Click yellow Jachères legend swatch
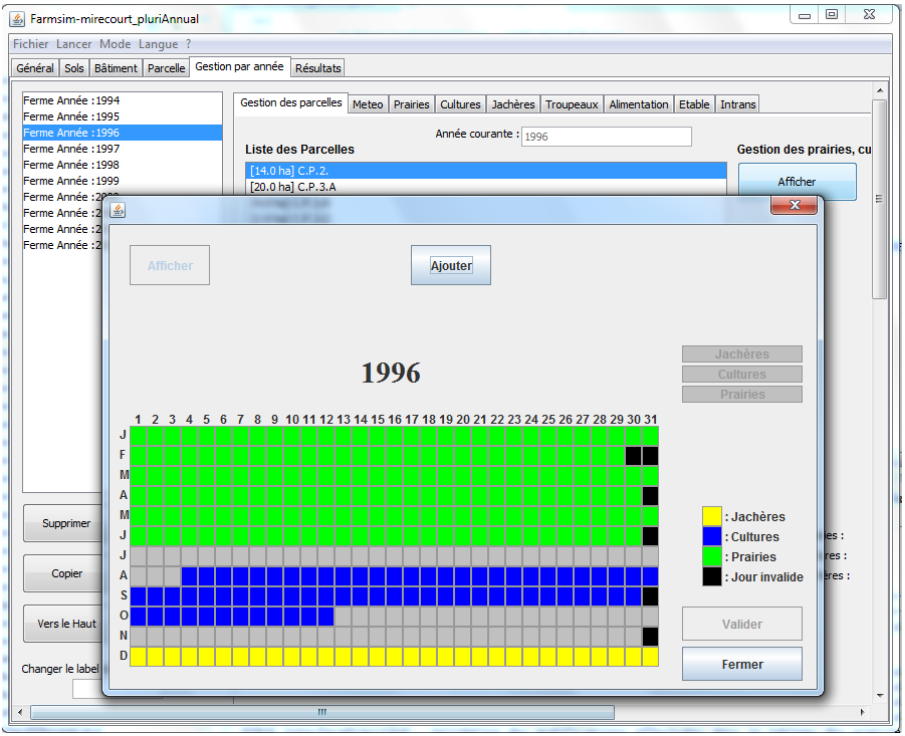The image size is (905, 736). pos(712,517)
